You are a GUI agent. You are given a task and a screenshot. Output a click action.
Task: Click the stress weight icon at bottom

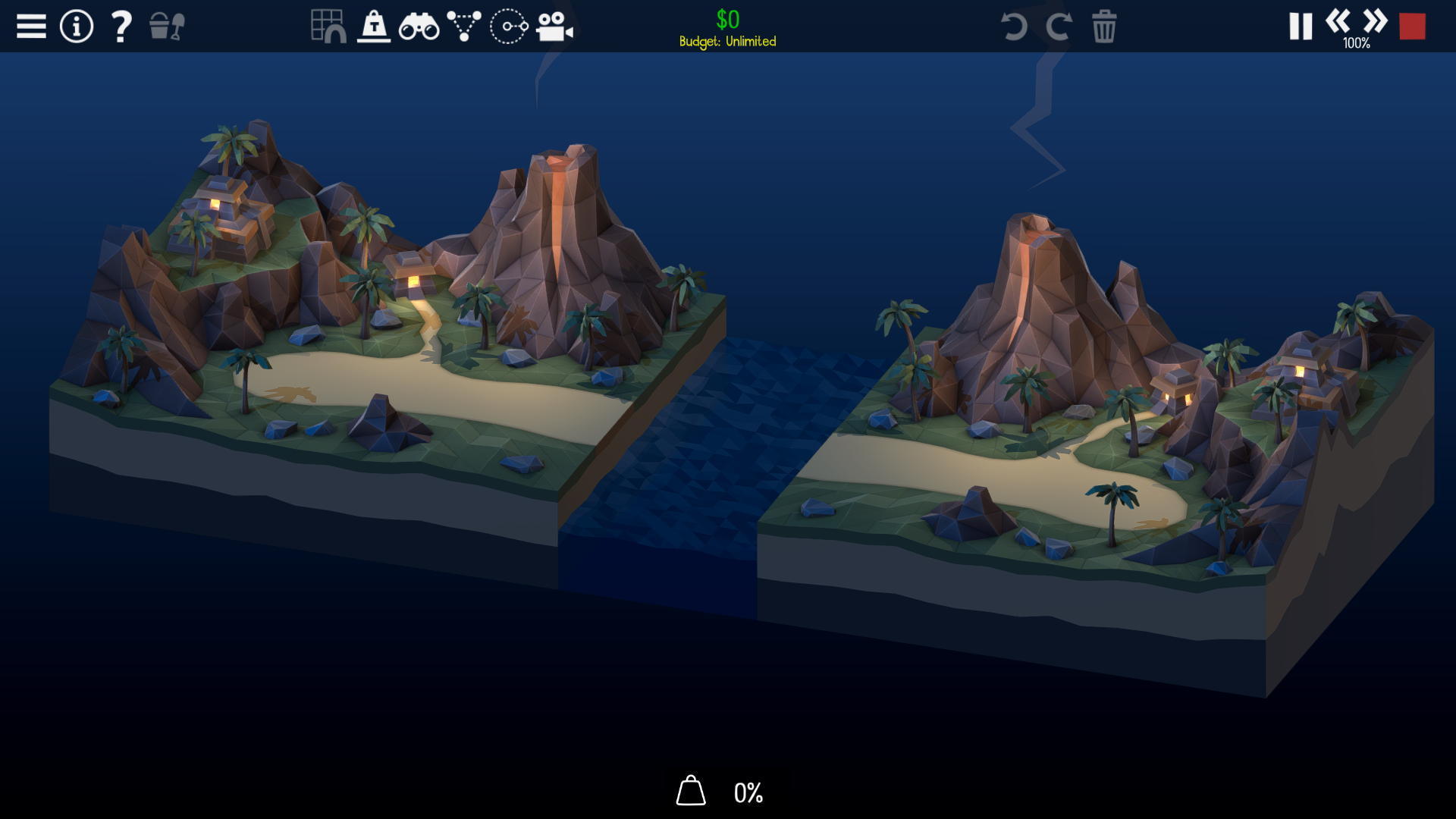pos(691,791)
